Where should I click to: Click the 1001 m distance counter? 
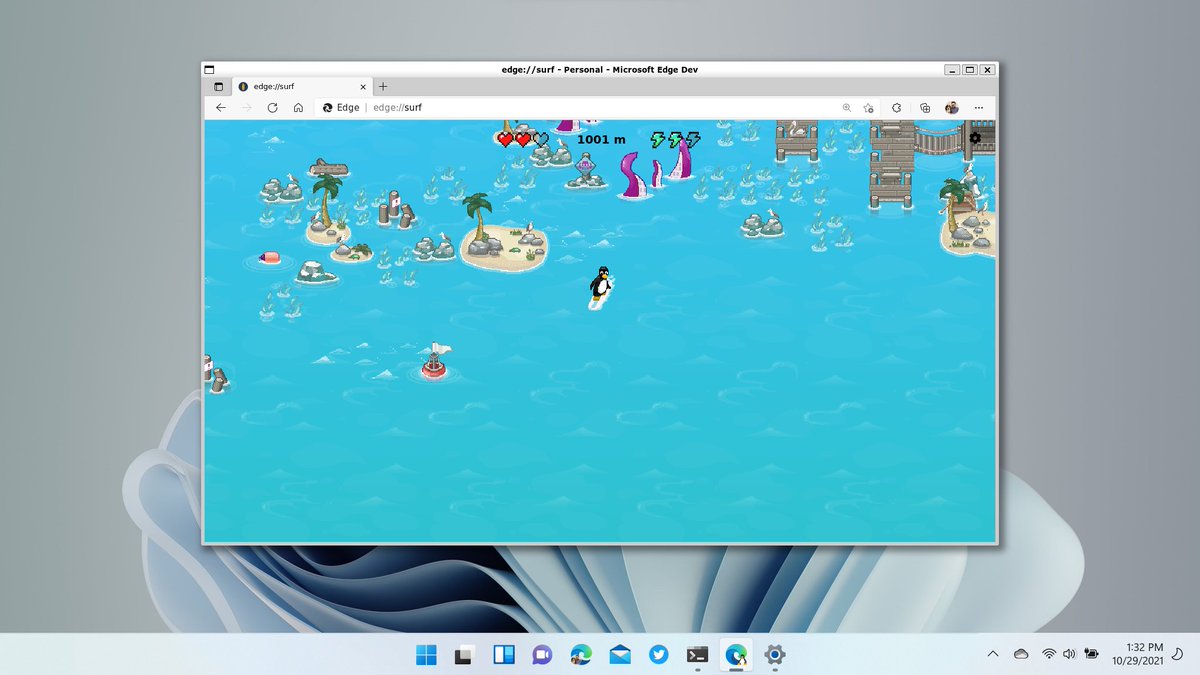(x=601, y=139)
